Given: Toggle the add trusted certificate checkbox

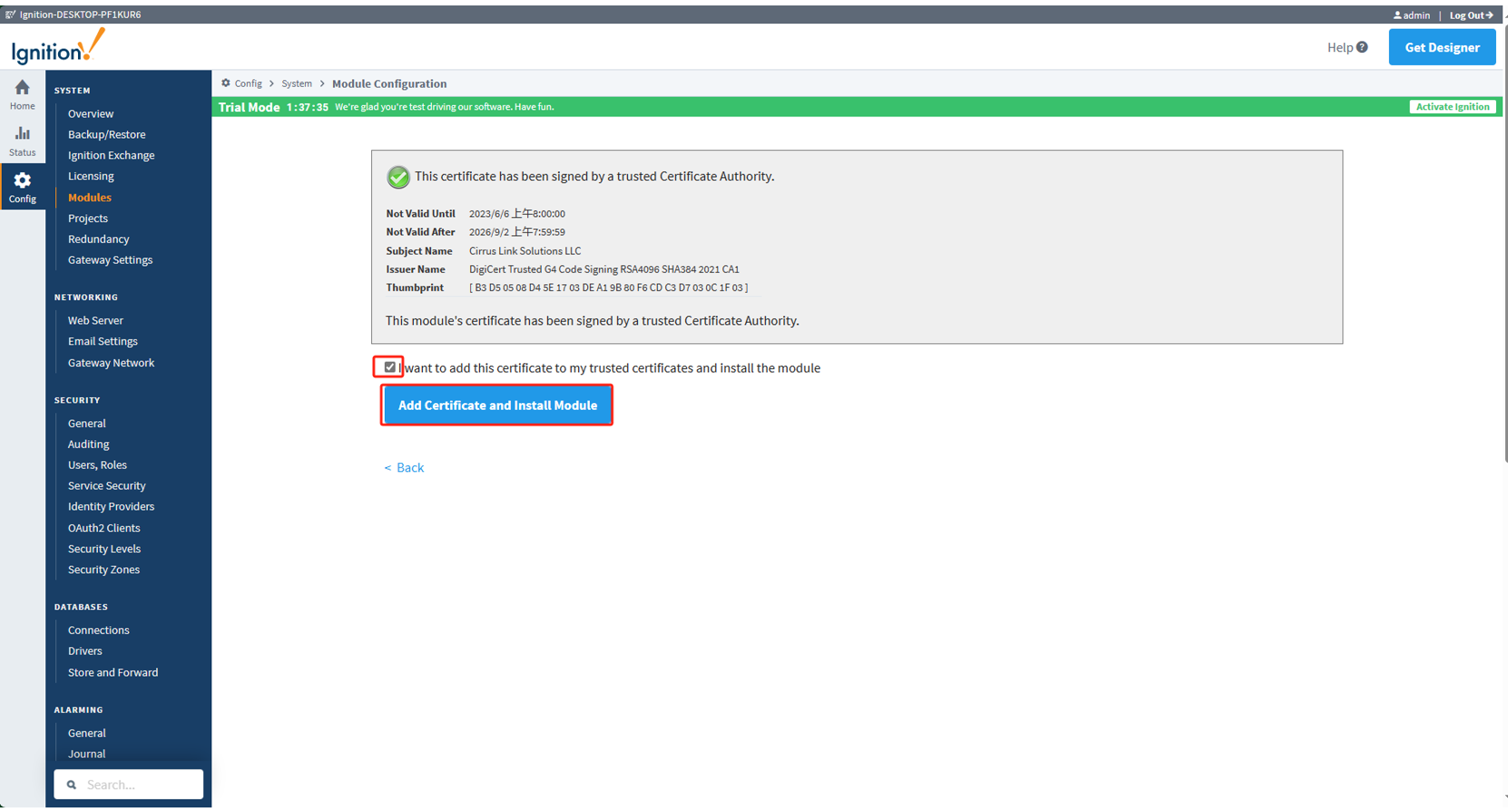Looking at the screenshot, I should click(x=390, y=367).
